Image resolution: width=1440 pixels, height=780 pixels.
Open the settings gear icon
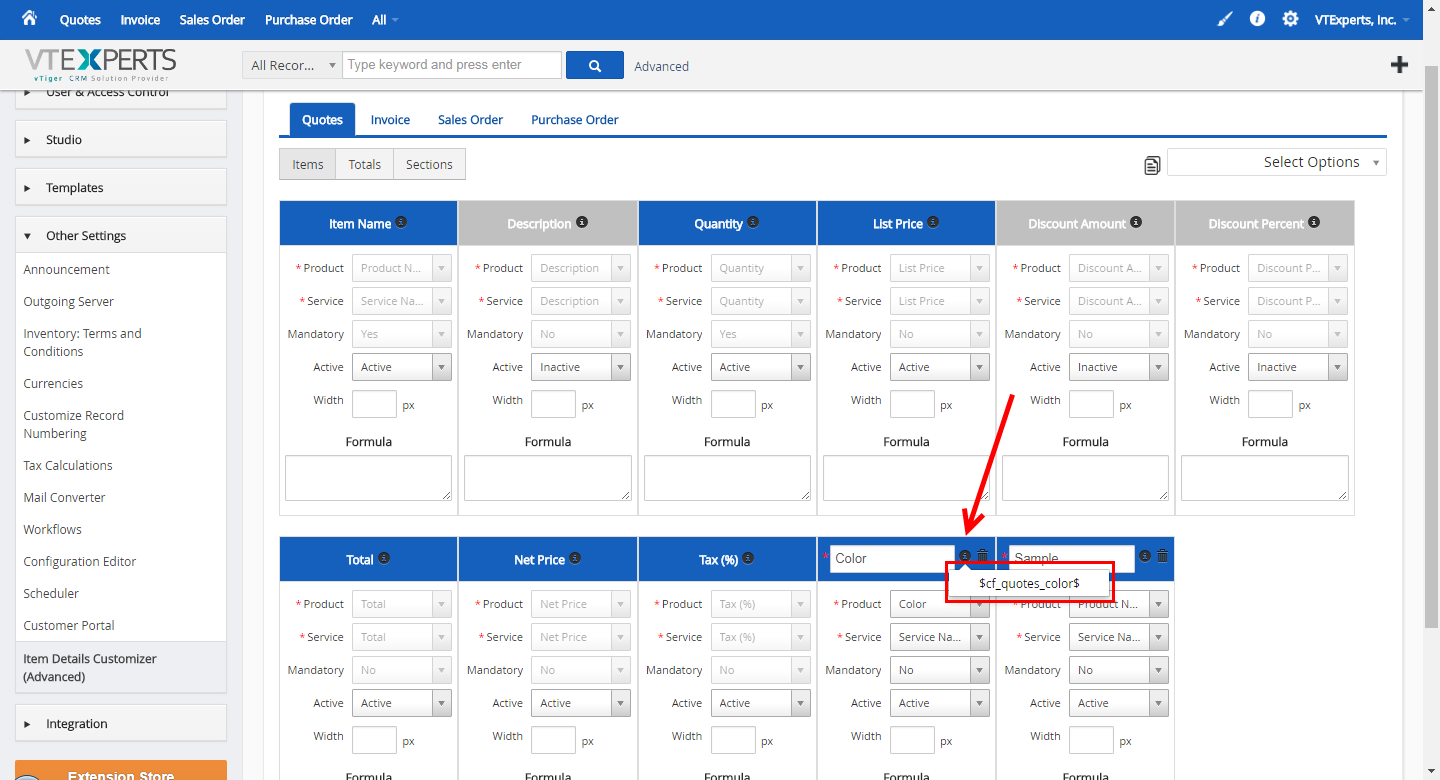[1291, 19]
